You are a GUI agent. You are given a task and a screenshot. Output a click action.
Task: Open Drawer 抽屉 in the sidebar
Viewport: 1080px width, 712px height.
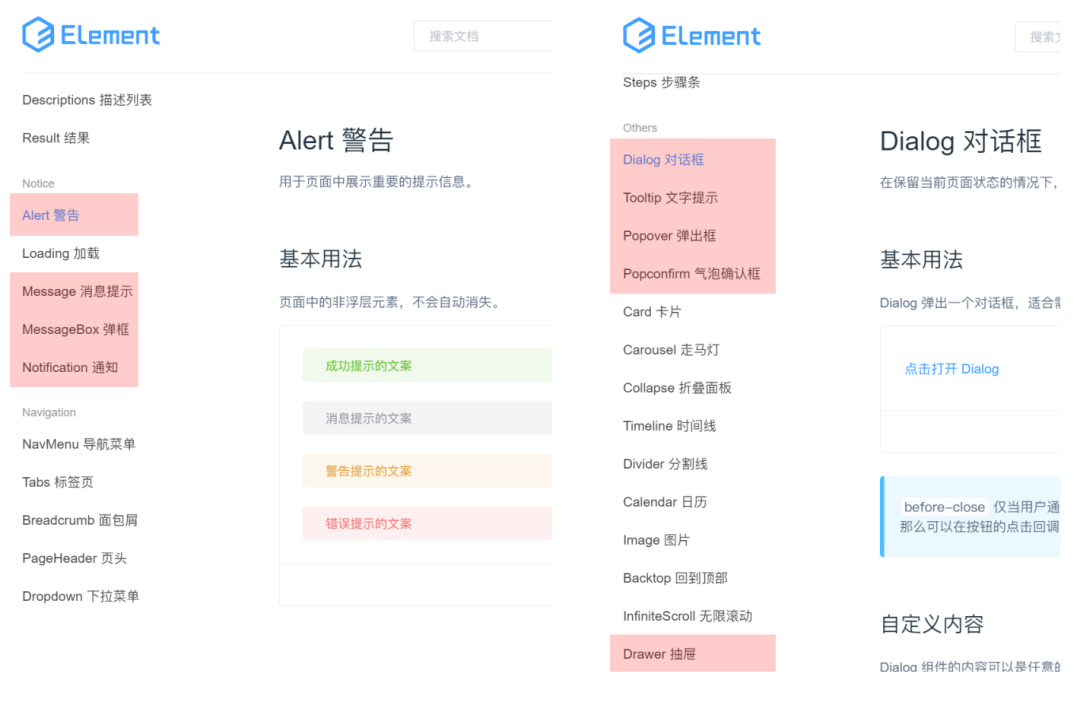pyautogui.click(x=659, y=654)
